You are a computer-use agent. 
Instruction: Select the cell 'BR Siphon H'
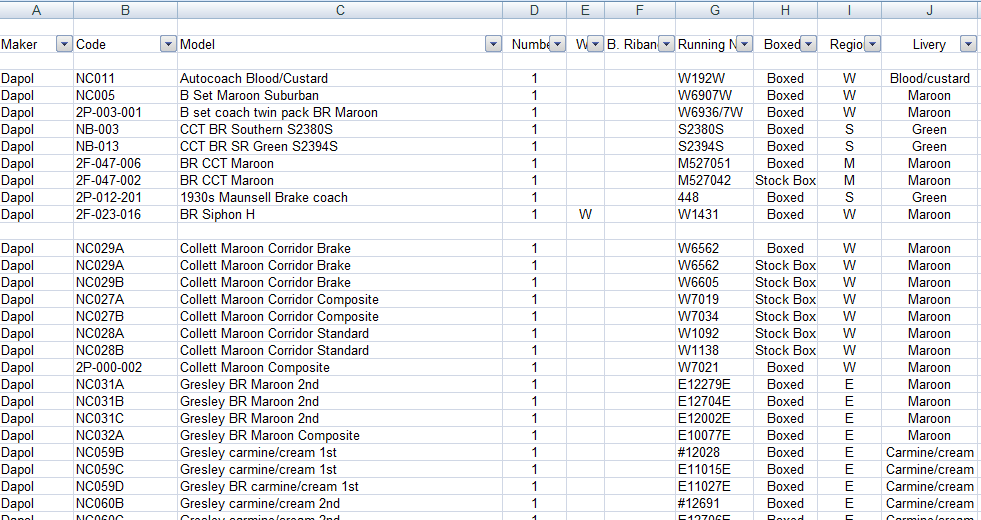point(340,214)
